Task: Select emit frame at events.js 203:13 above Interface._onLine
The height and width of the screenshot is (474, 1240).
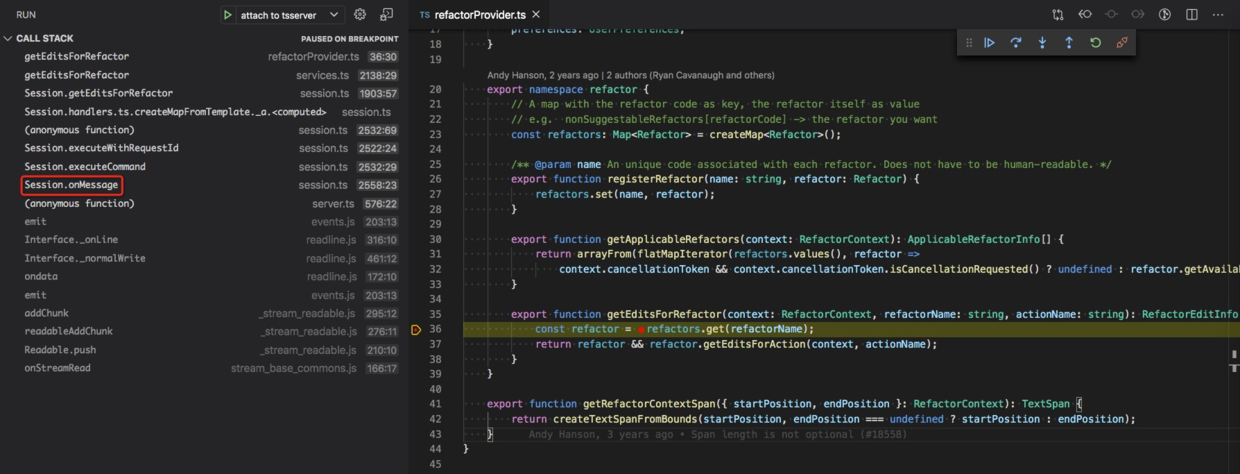Action: pos(204,222)
